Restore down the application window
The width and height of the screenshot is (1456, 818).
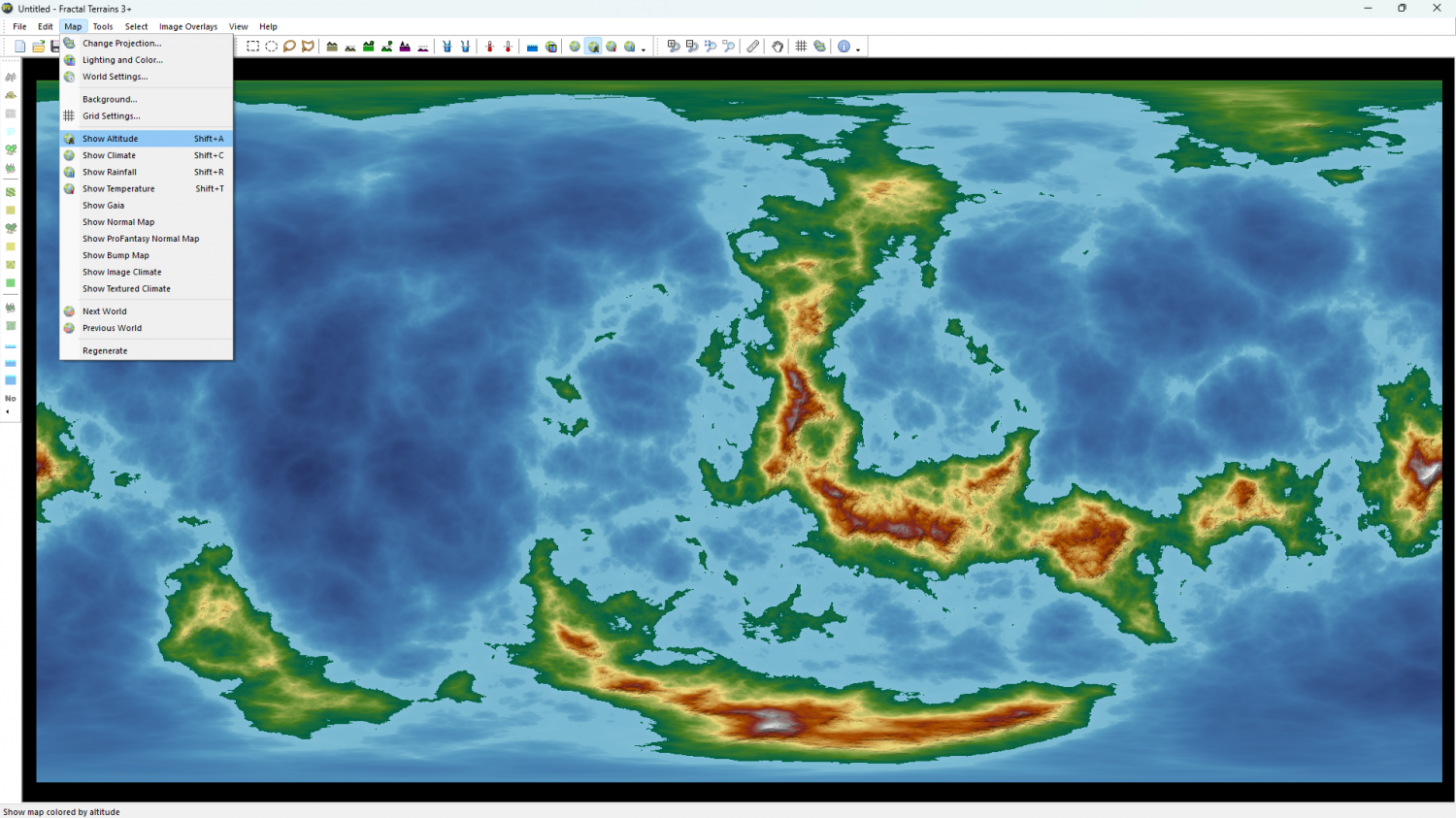point(1402,9)
